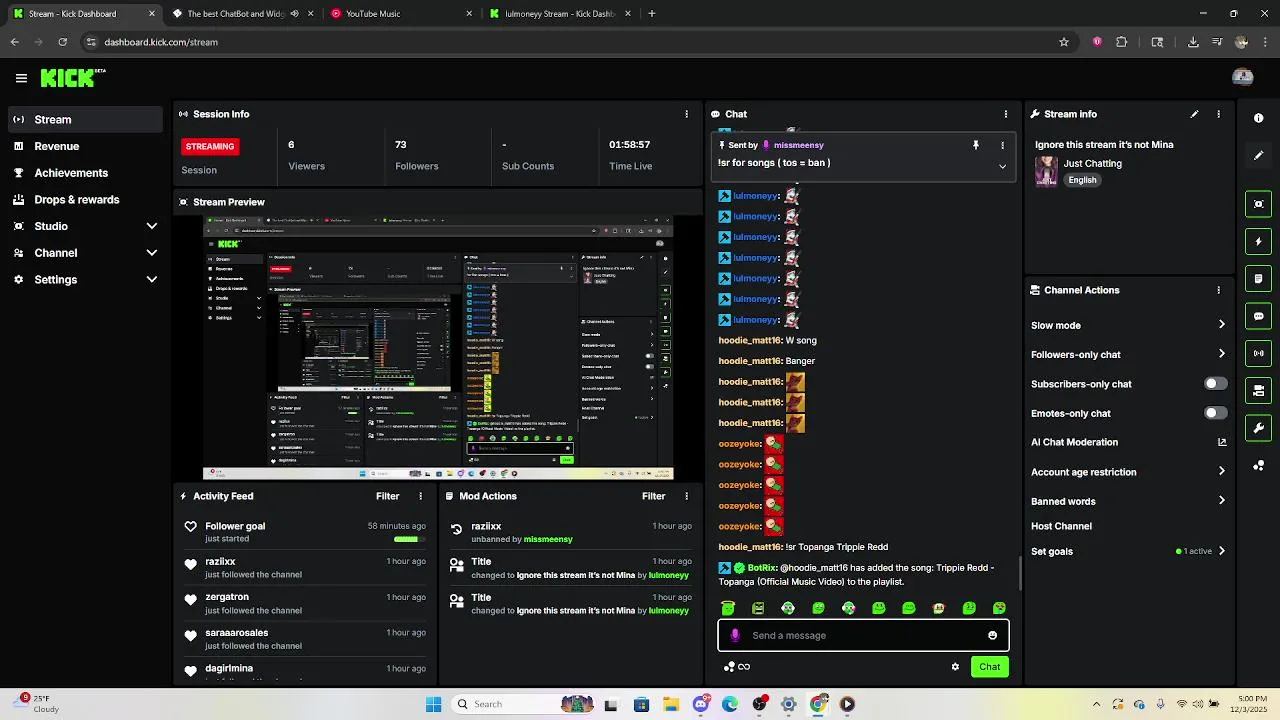Screen dimensions: 1280x720
Task: Open chat settings gear icon
Action: pos(955,667)
